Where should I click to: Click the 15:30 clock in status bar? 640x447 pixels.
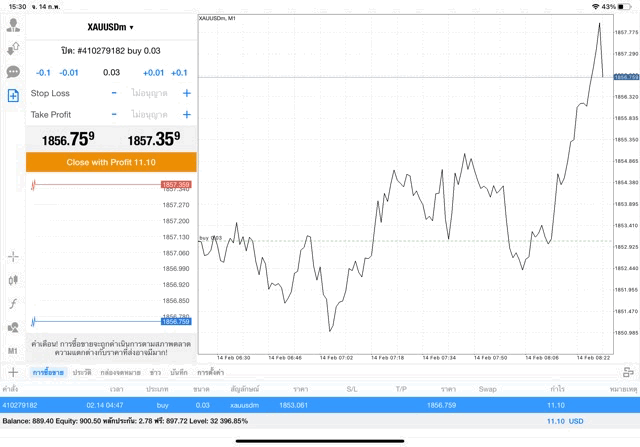[x=17, y=7]
